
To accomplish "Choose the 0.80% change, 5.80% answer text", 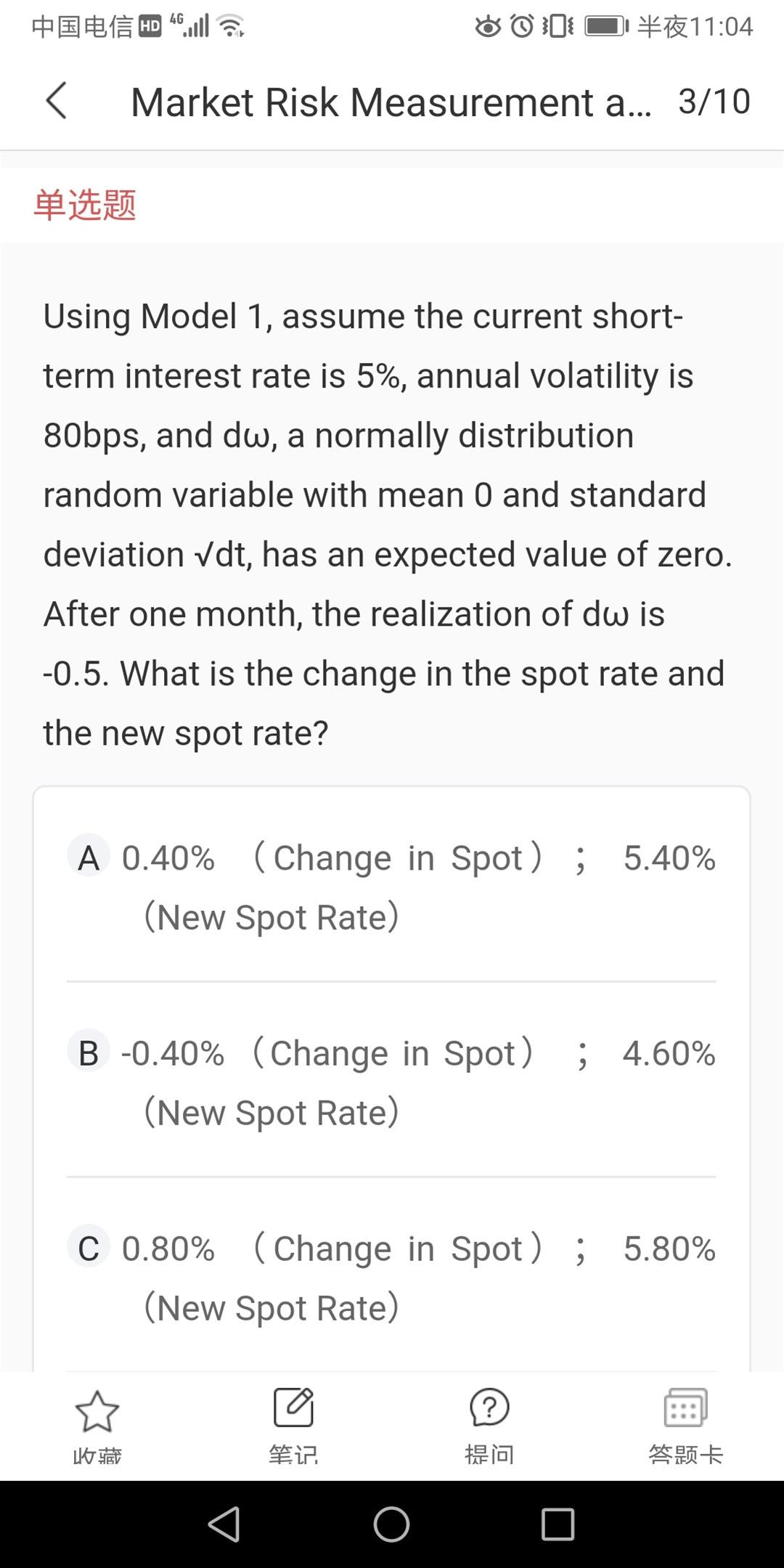I will tap(418, 1278).
